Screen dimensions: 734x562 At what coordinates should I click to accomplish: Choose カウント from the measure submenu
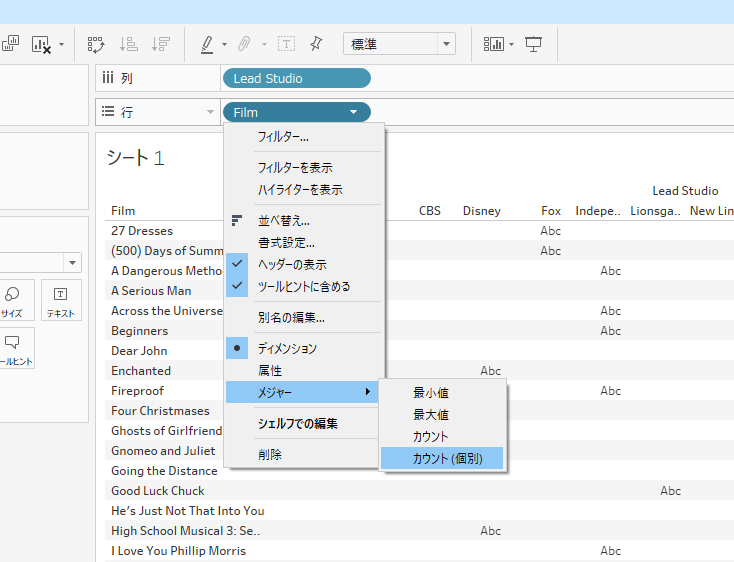[442, 437]
